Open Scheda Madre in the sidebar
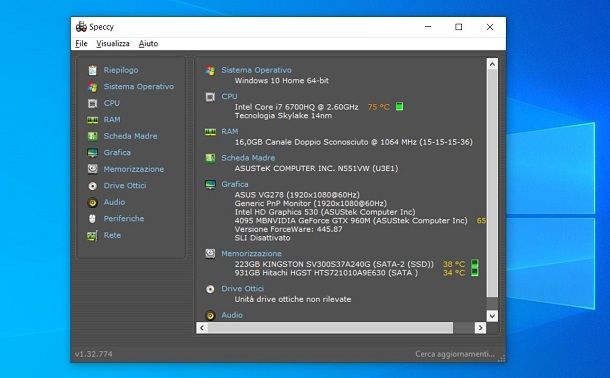The image size is (610, 378). [x=130, y=136]
